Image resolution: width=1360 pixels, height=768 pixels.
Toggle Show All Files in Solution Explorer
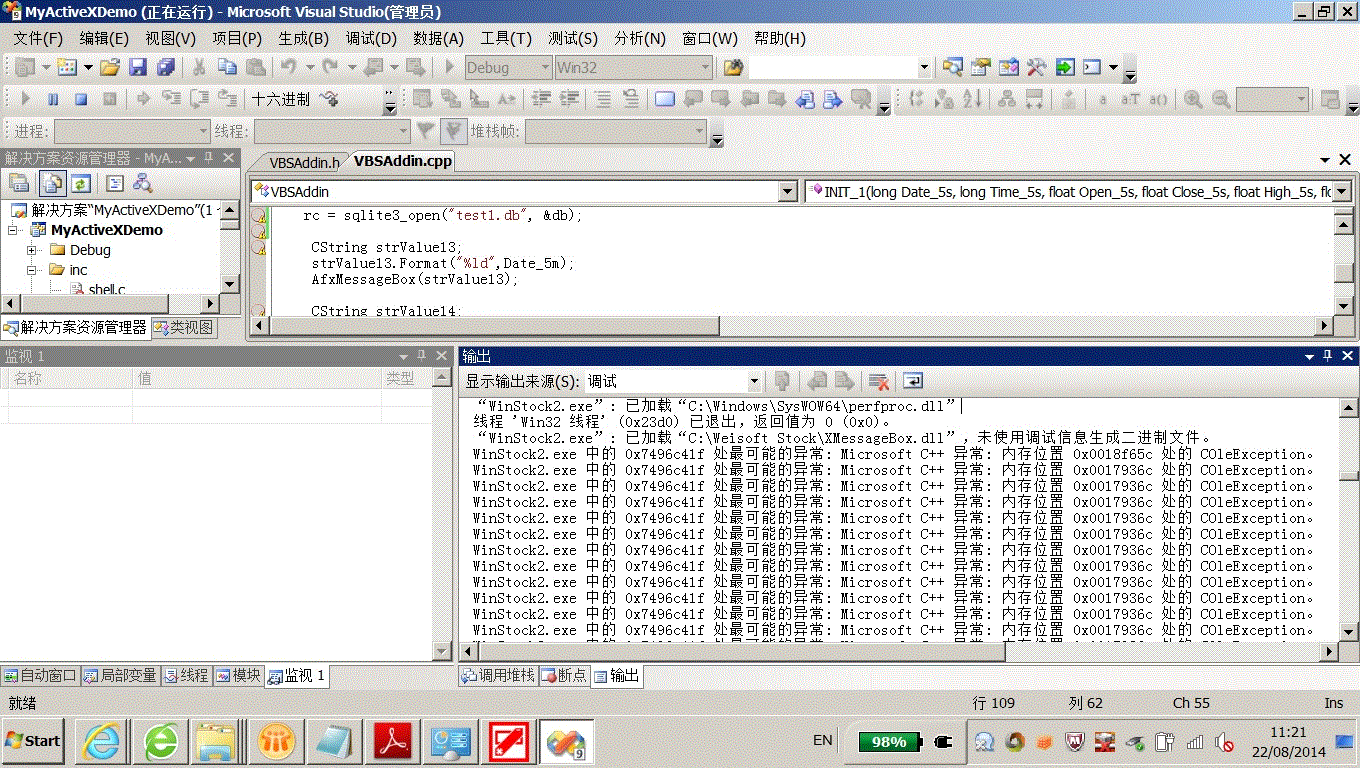coord(53,183)
